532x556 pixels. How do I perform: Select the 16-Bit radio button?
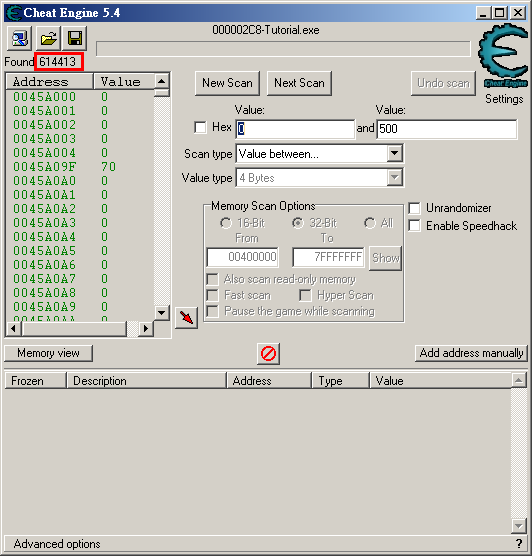pos(226,223)
